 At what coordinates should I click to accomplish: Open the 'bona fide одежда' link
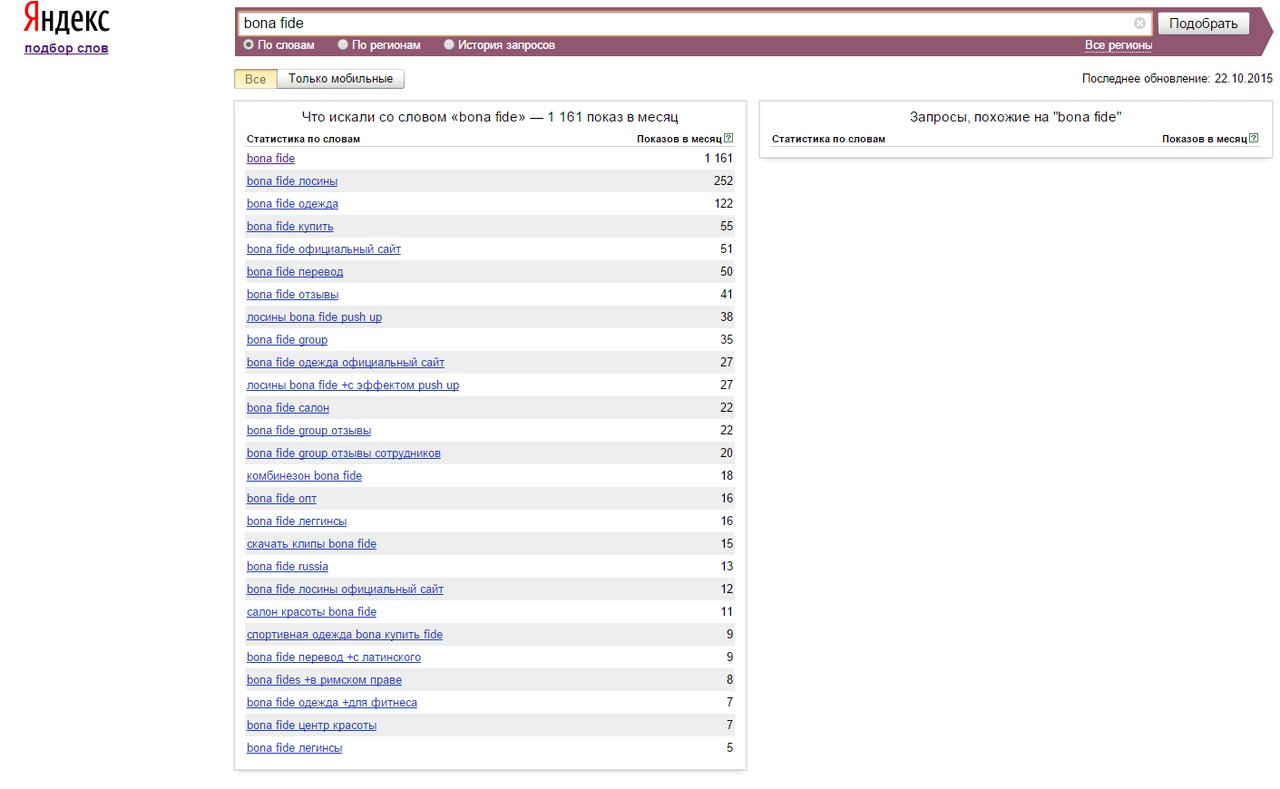292,204
